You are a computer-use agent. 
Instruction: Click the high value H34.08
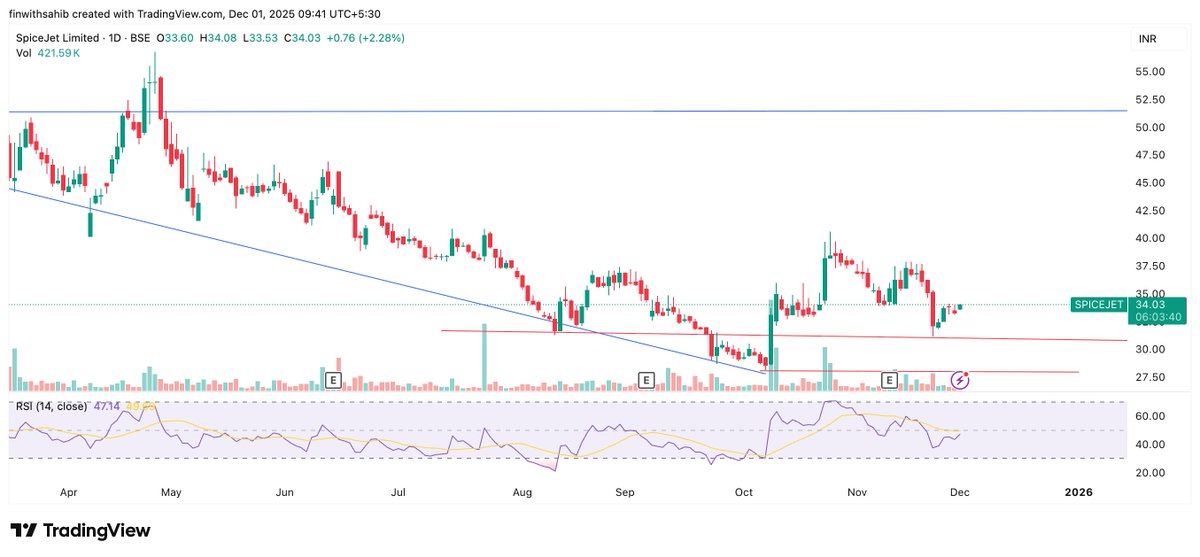[219, 38]
